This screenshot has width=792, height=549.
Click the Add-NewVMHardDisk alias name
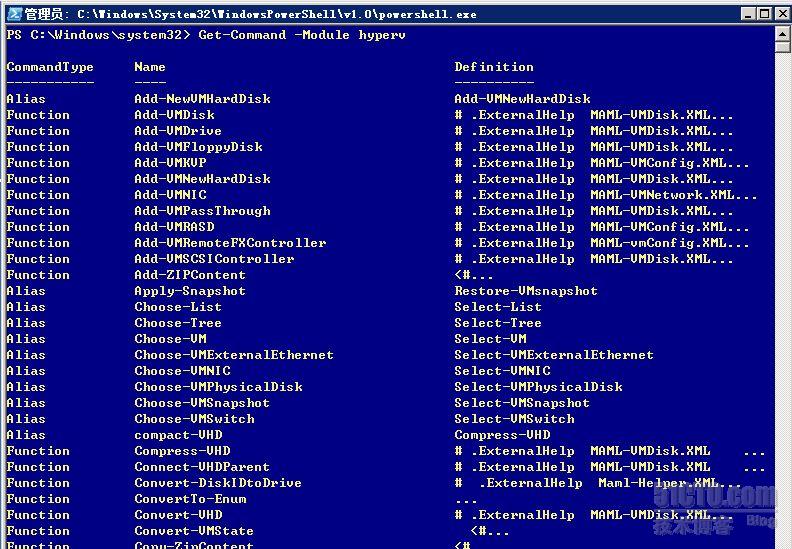[x=202, y=99]
